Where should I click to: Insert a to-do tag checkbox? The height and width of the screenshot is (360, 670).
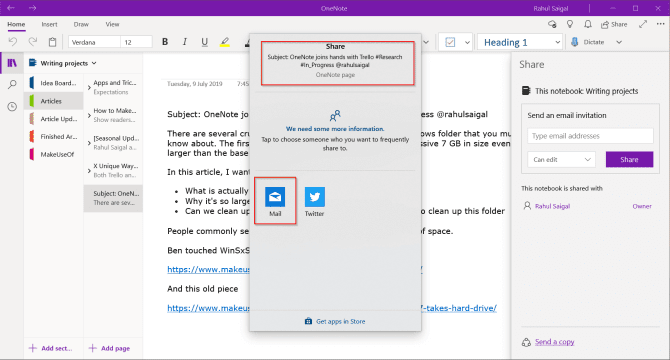pos(450,42)
